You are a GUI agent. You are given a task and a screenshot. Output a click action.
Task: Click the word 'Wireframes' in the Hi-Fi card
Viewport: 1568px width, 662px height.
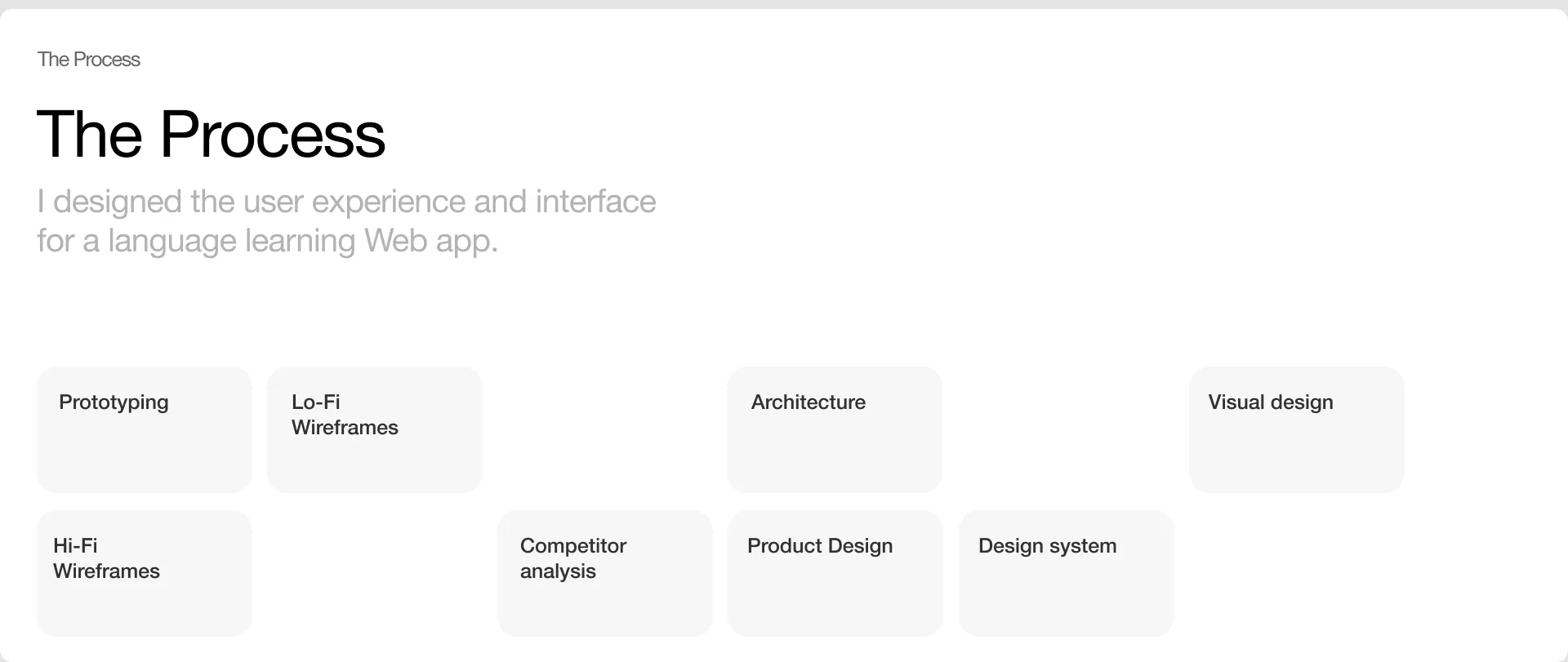(x=106, y=571)
